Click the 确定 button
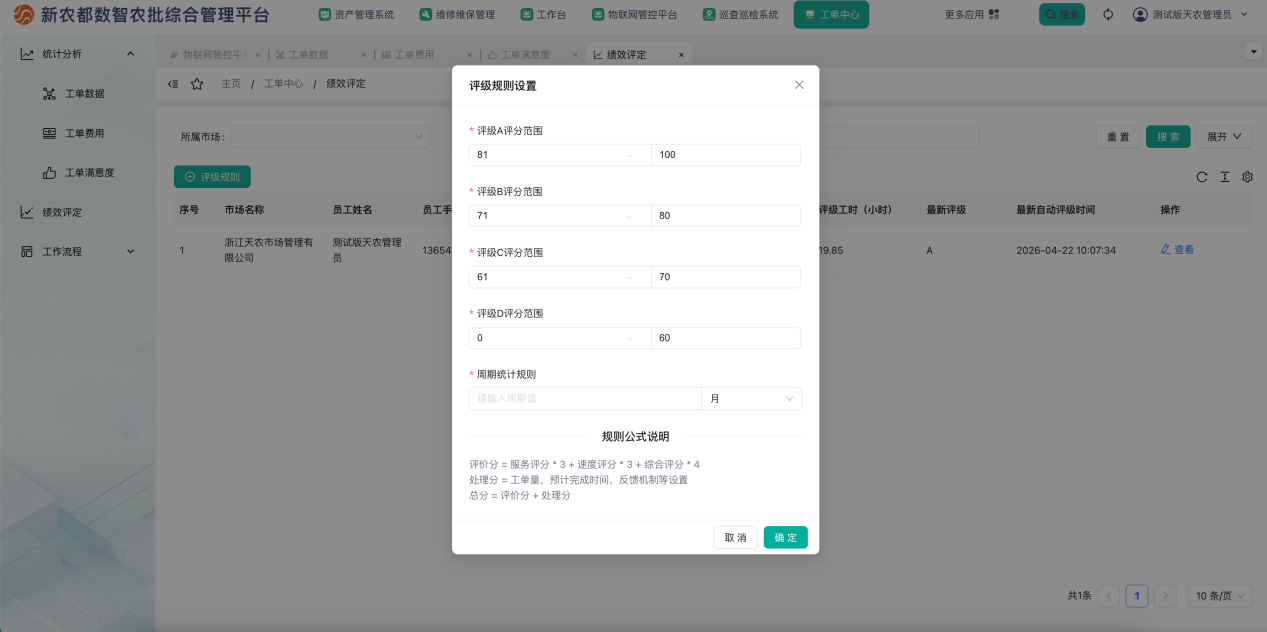 coord(786,538)
